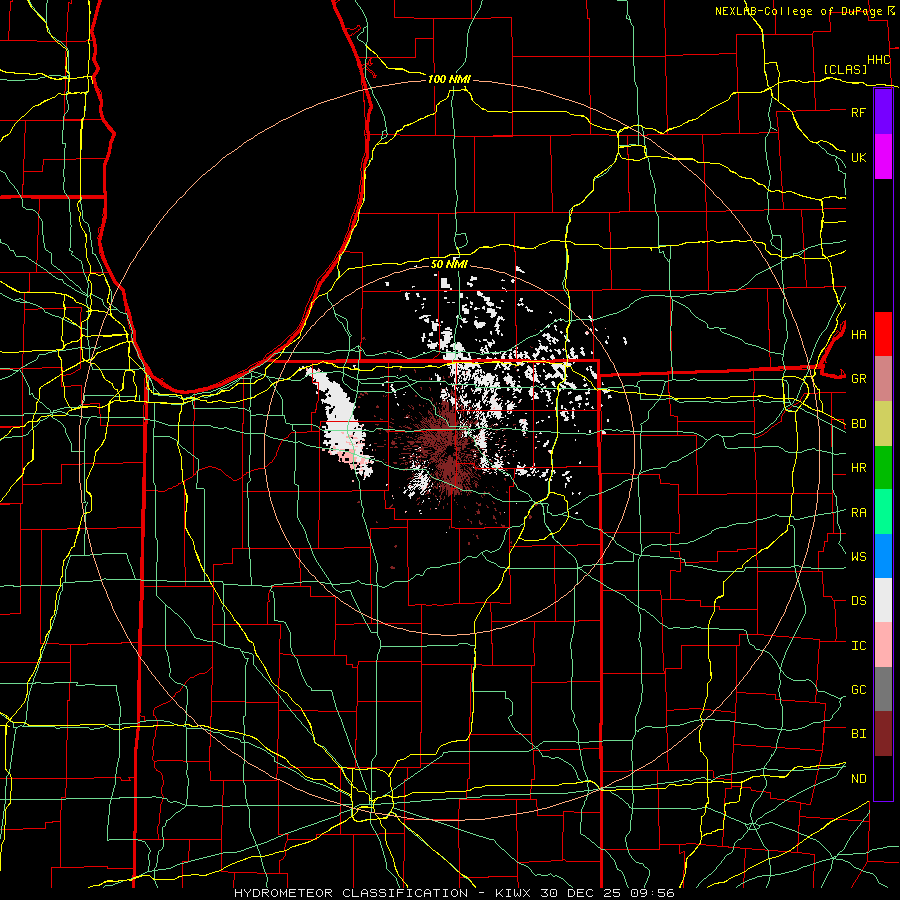The height and width of the screenshot is (900, 900).
Task: Click the BI dark red legend swatch
Action: [883, 734]
